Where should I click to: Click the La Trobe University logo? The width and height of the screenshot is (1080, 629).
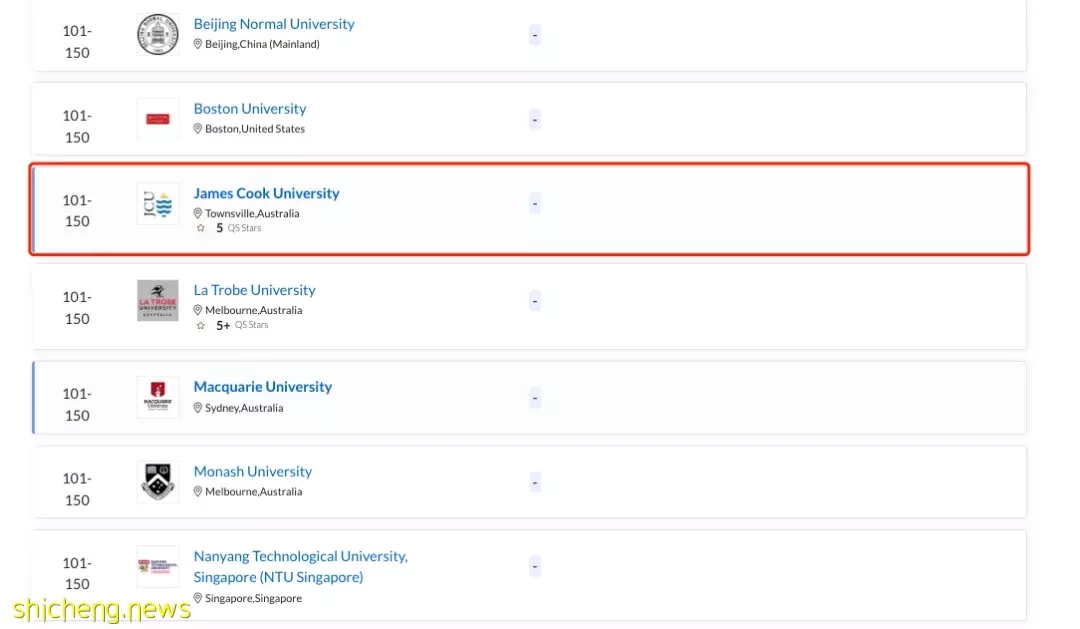[x=158, y=300]
